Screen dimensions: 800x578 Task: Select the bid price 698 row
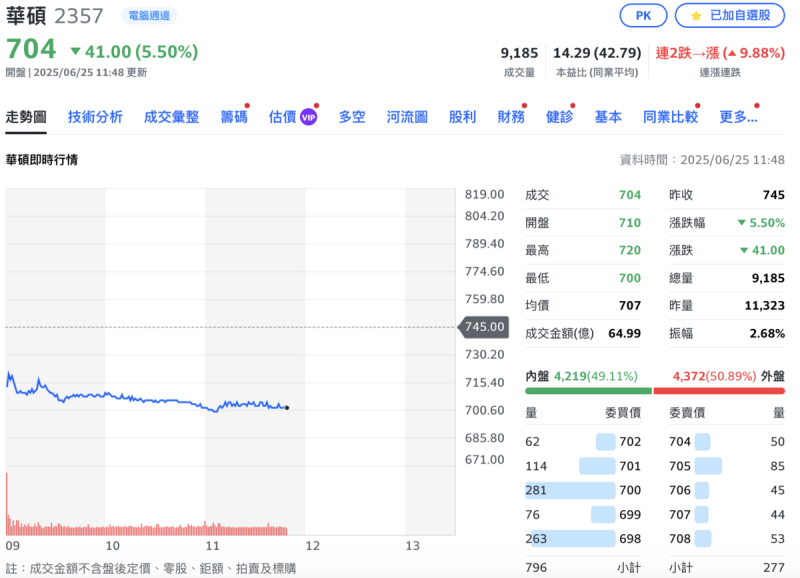(583, 539)
